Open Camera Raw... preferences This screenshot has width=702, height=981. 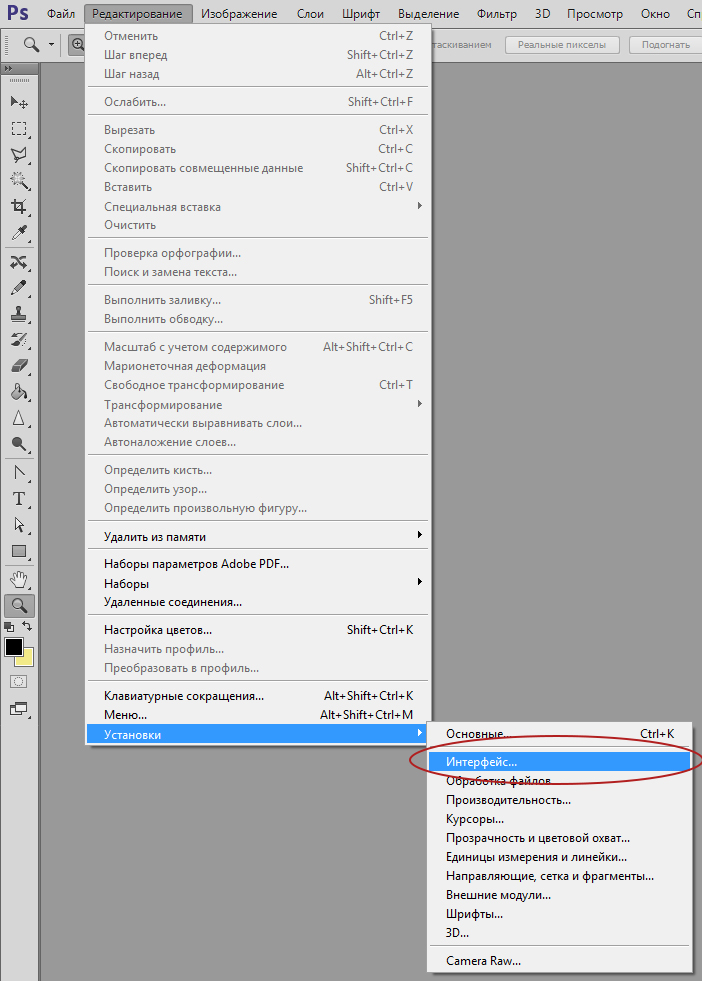tap(559, 960)
